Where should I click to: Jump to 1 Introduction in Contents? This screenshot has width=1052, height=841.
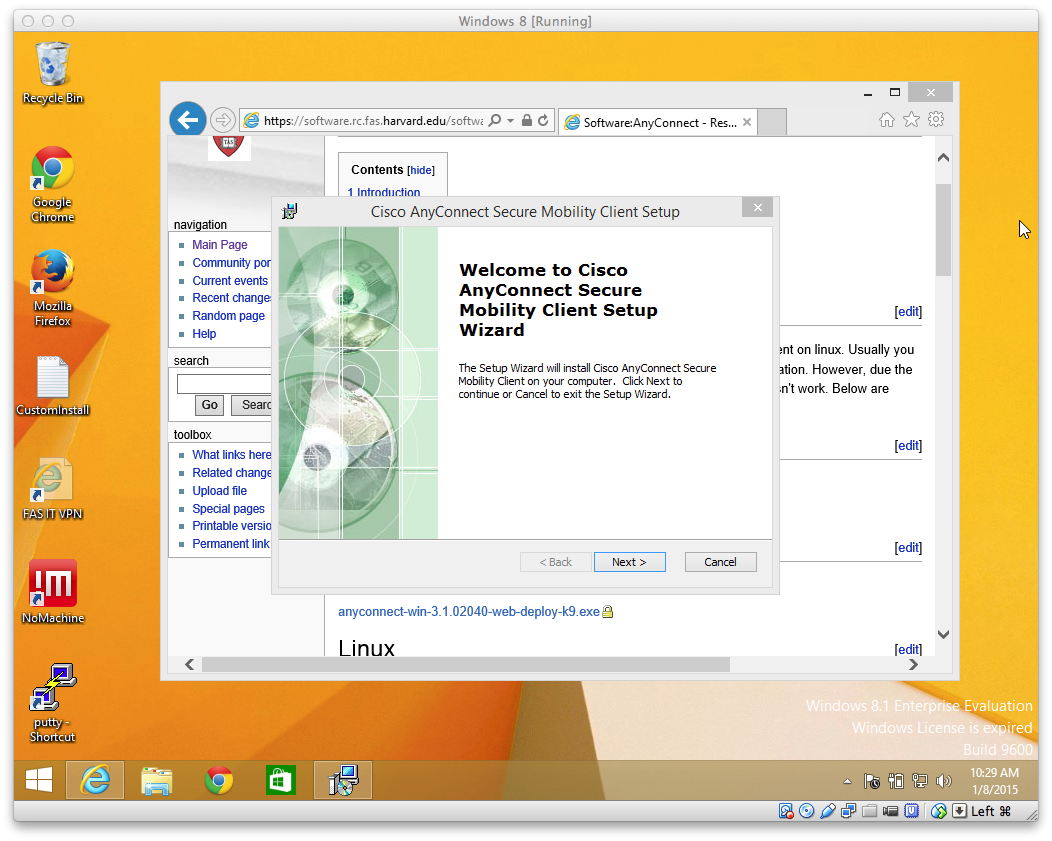(384, 192)
